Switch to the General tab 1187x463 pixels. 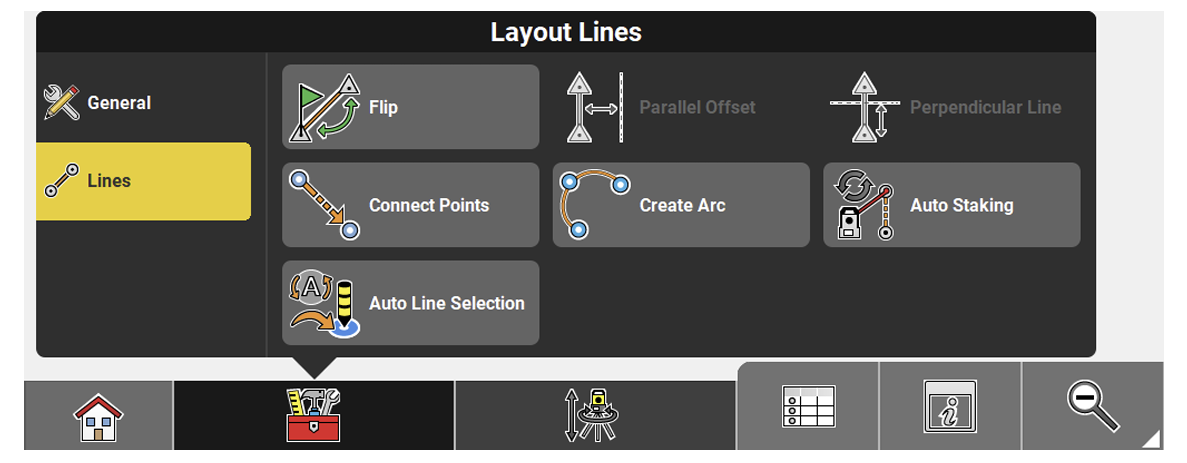coord(119,103)
